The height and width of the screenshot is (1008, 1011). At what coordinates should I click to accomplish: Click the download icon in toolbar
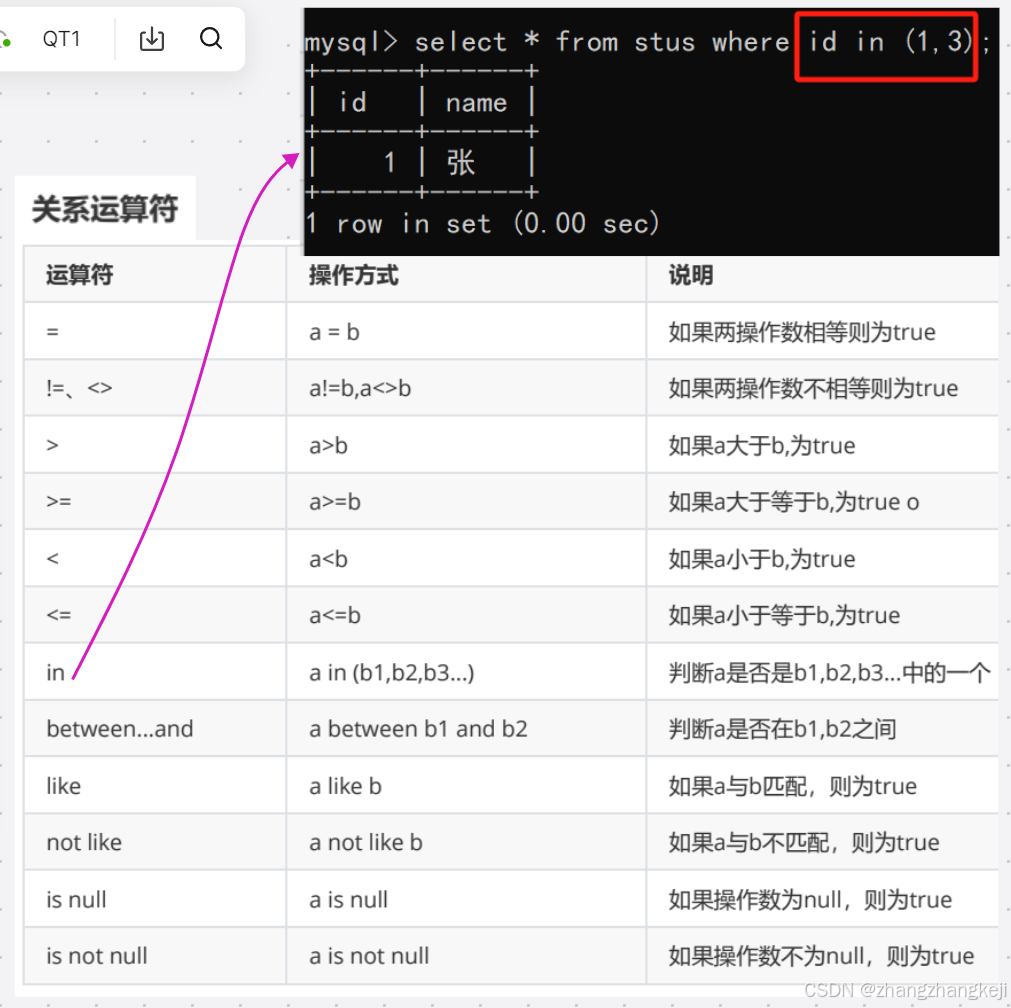tap(152, 39)
